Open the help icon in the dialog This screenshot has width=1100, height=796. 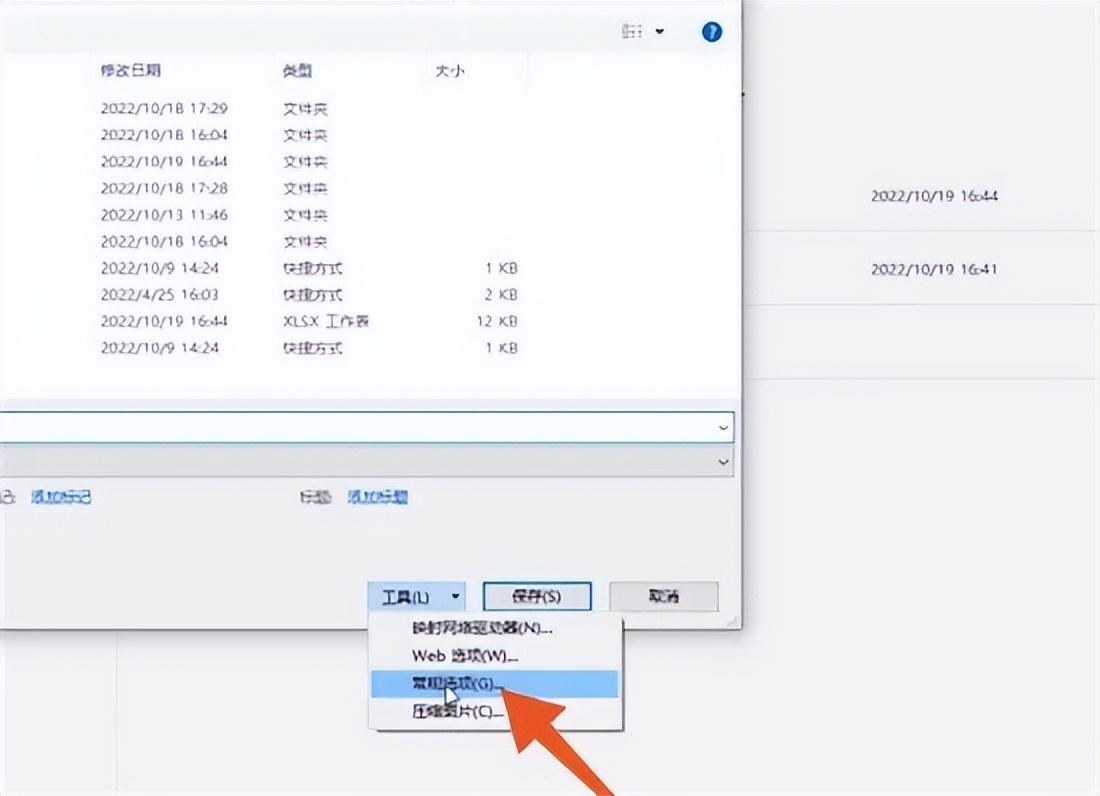[711, 32]
